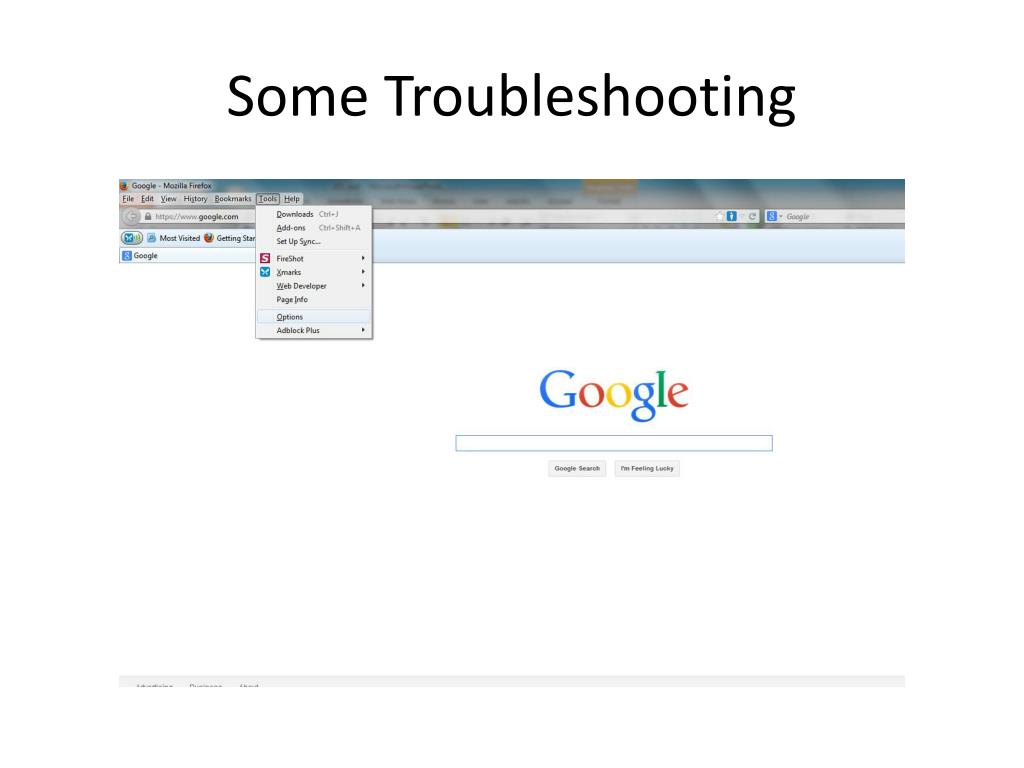Image resolution: width=1024 pixels, height=768 pixels.
Task: Click the I'm Feeling Lucky button
Action: point(647,468)
